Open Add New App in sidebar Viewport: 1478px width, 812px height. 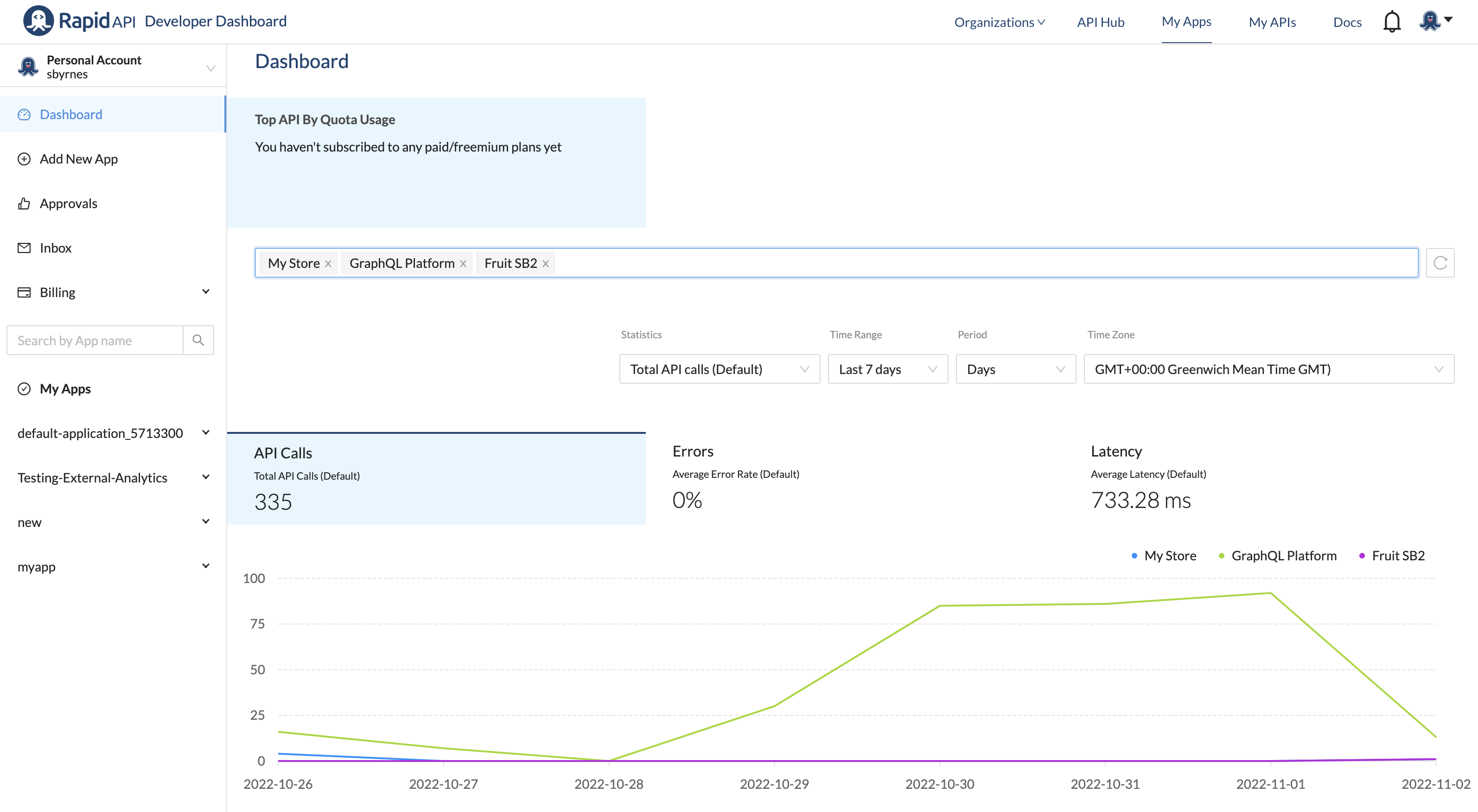click(x=79, y=159)
